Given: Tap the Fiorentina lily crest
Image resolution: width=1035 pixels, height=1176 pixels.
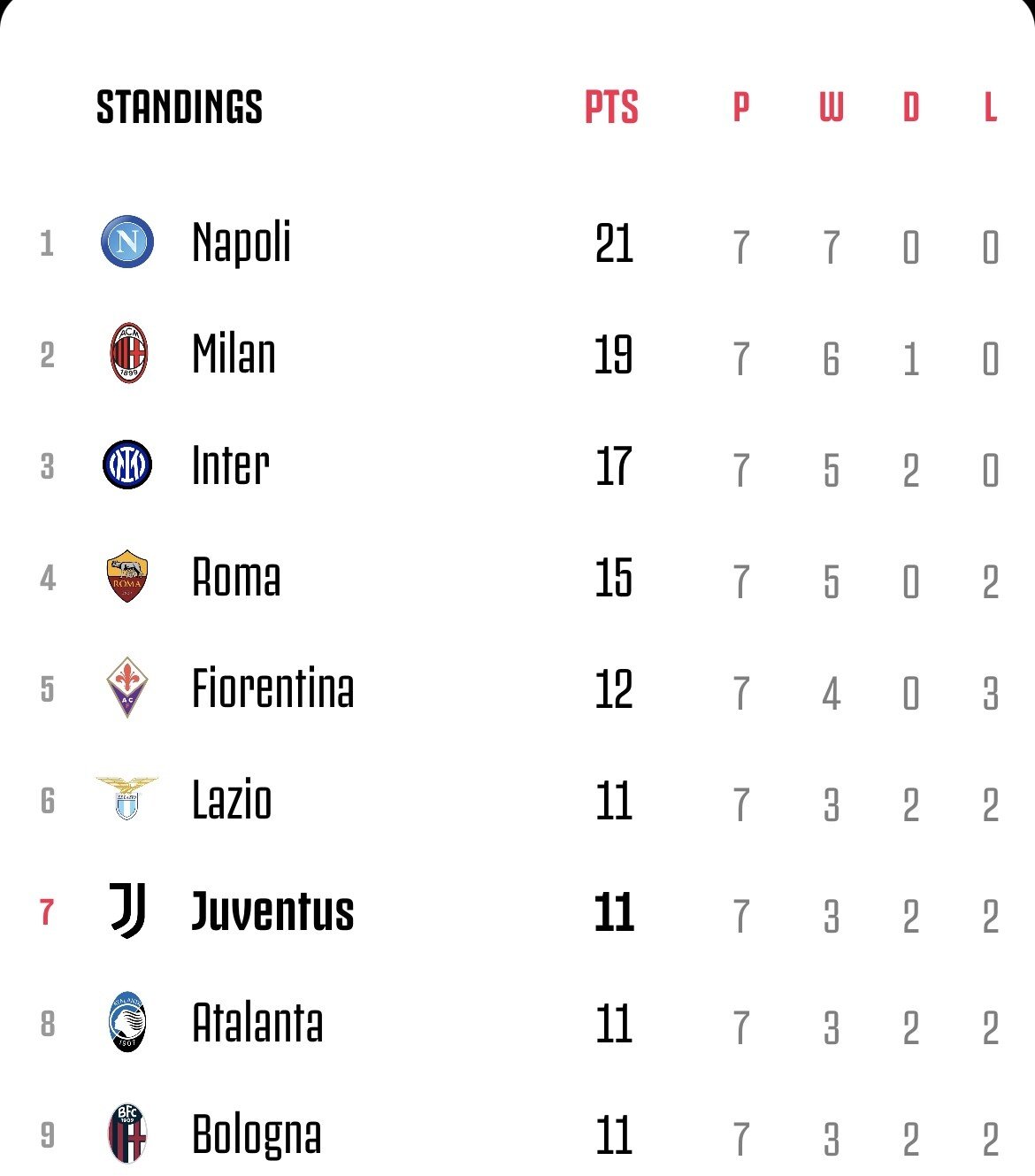Looking at the screenshot, I should pos(127,688).
